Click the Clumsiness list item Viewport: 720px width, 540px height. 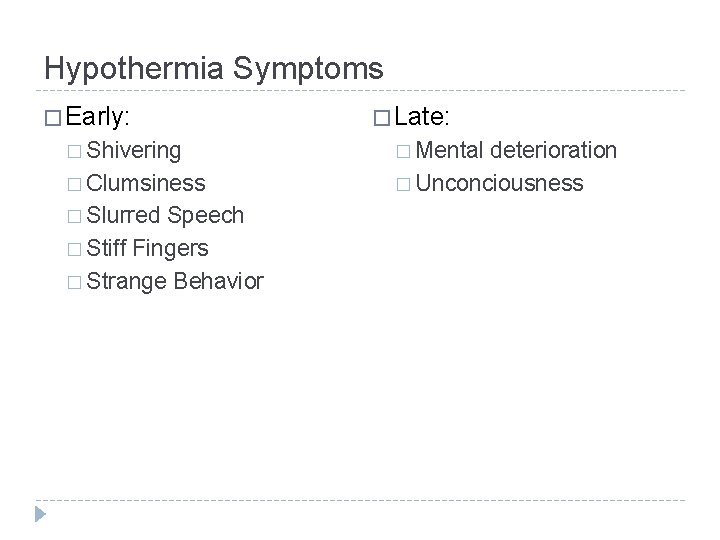click(x=146, y=183)
